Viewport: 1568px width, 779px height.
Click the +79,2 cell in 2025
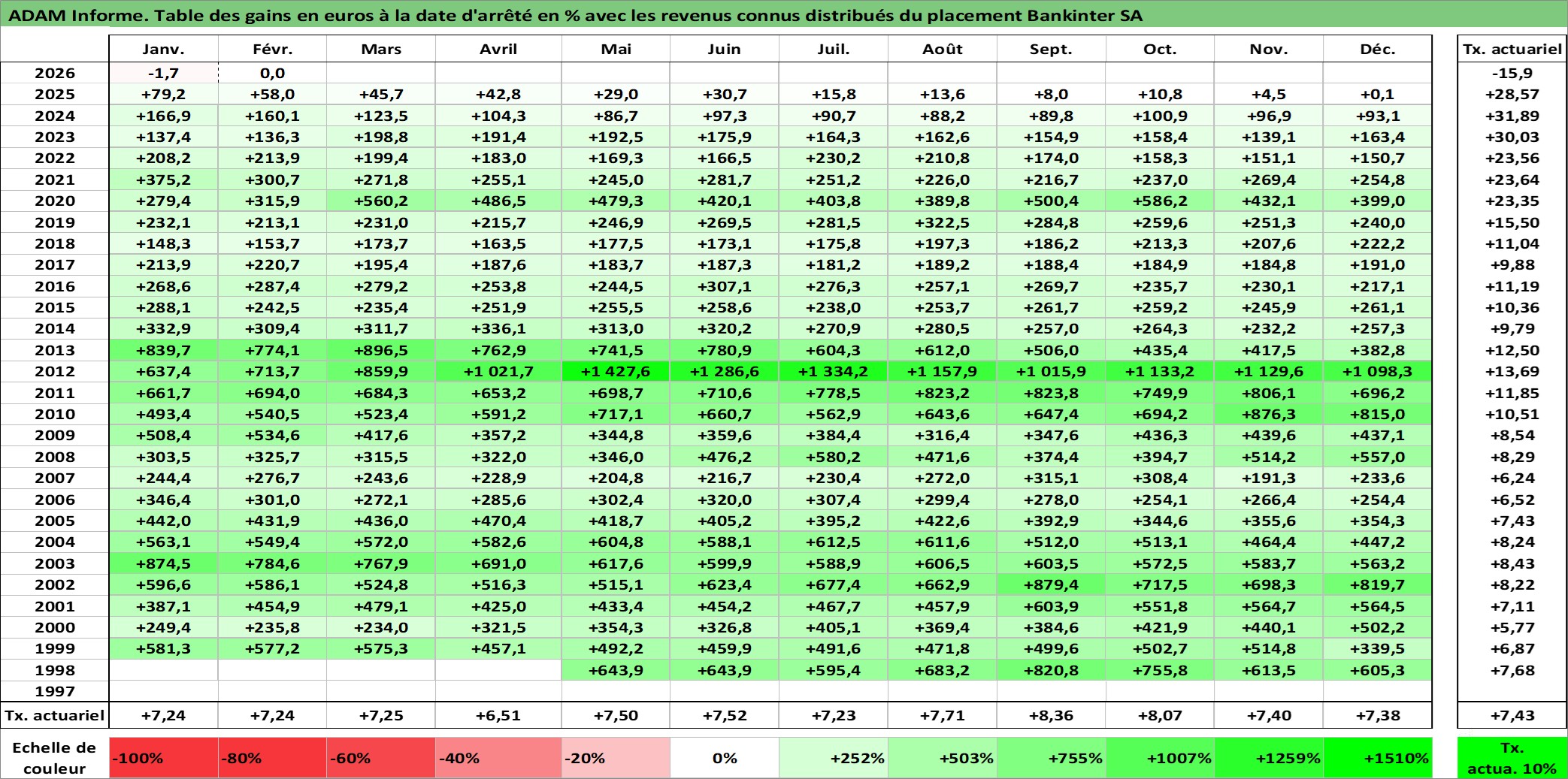(164, 94)
